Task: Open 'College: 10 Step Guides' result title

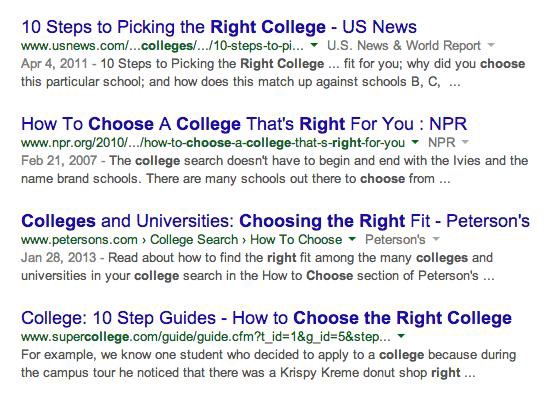Action: click(266, 318)
